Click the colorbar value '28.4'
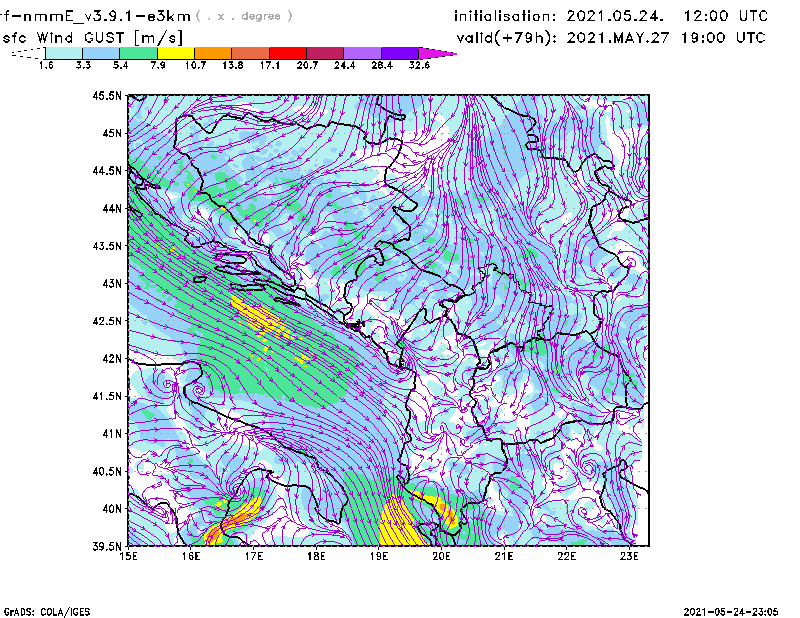Screen dimensions: 800x618 382,65
